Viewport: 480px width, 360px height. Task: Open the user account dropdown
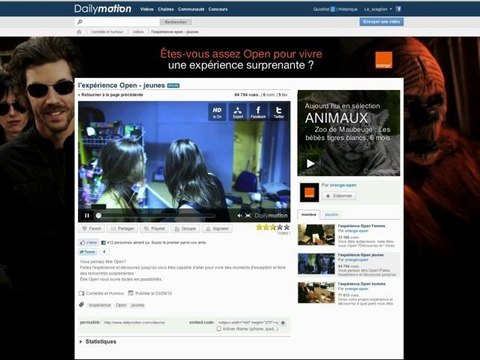click(378, 9)
